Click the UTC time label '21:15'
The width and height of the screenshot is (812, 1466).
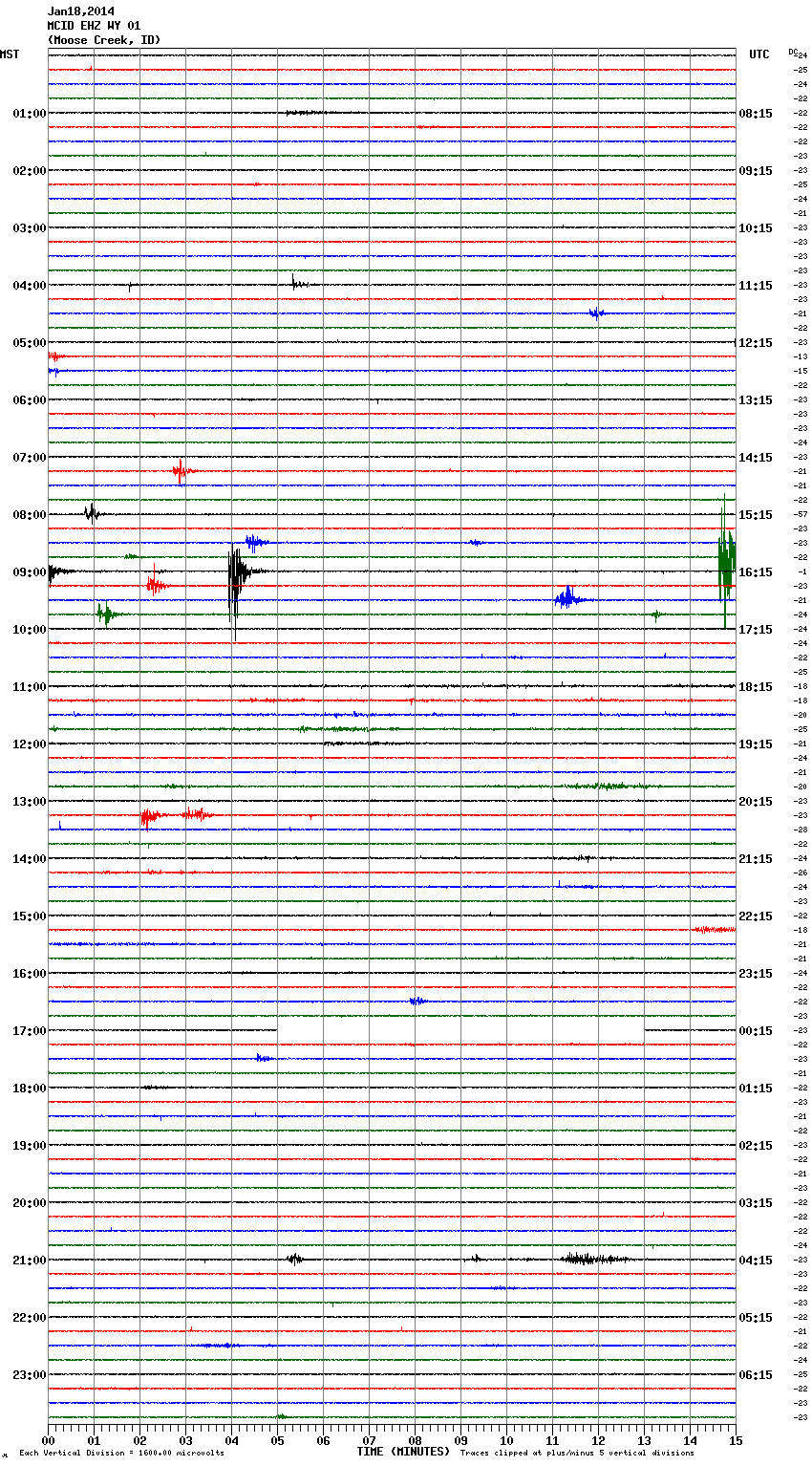tap(756, 859)
